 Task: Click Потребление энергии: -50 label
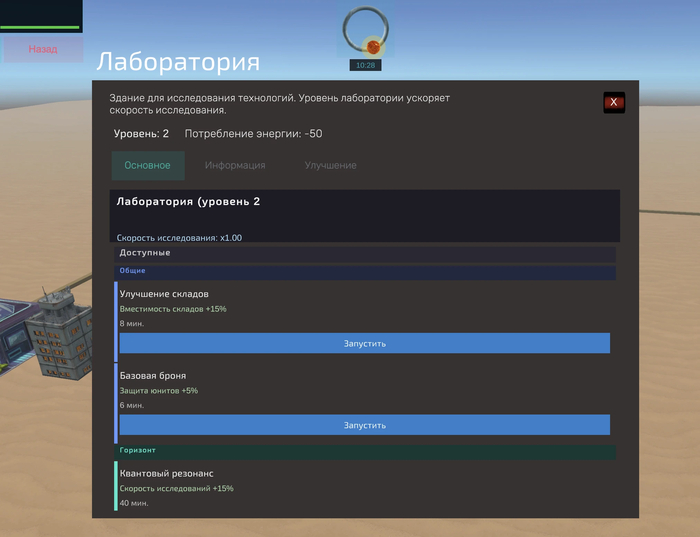click(253, 133)
